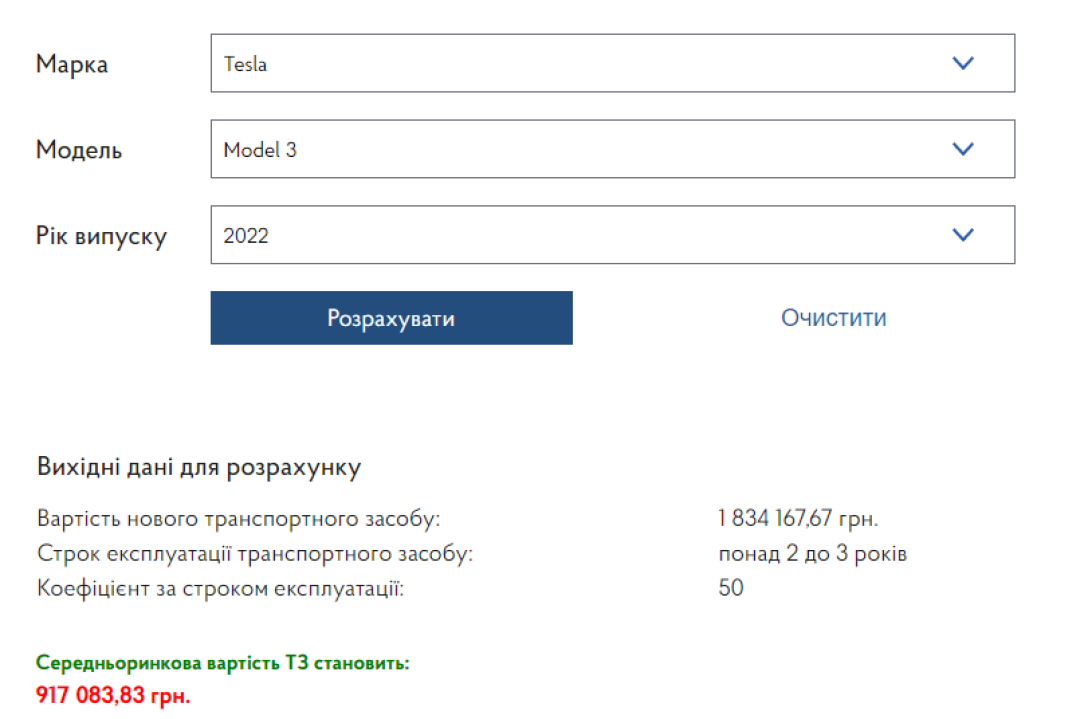Open the Модель dropdown showing Model 3
The height and width of the screenshot is (719, 1088).
pos(580,149)
